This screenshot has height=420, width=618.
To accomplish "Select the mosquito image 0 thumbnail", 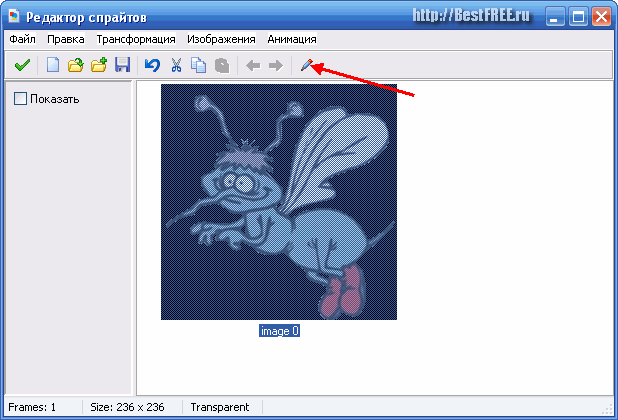I will point(279,202).
